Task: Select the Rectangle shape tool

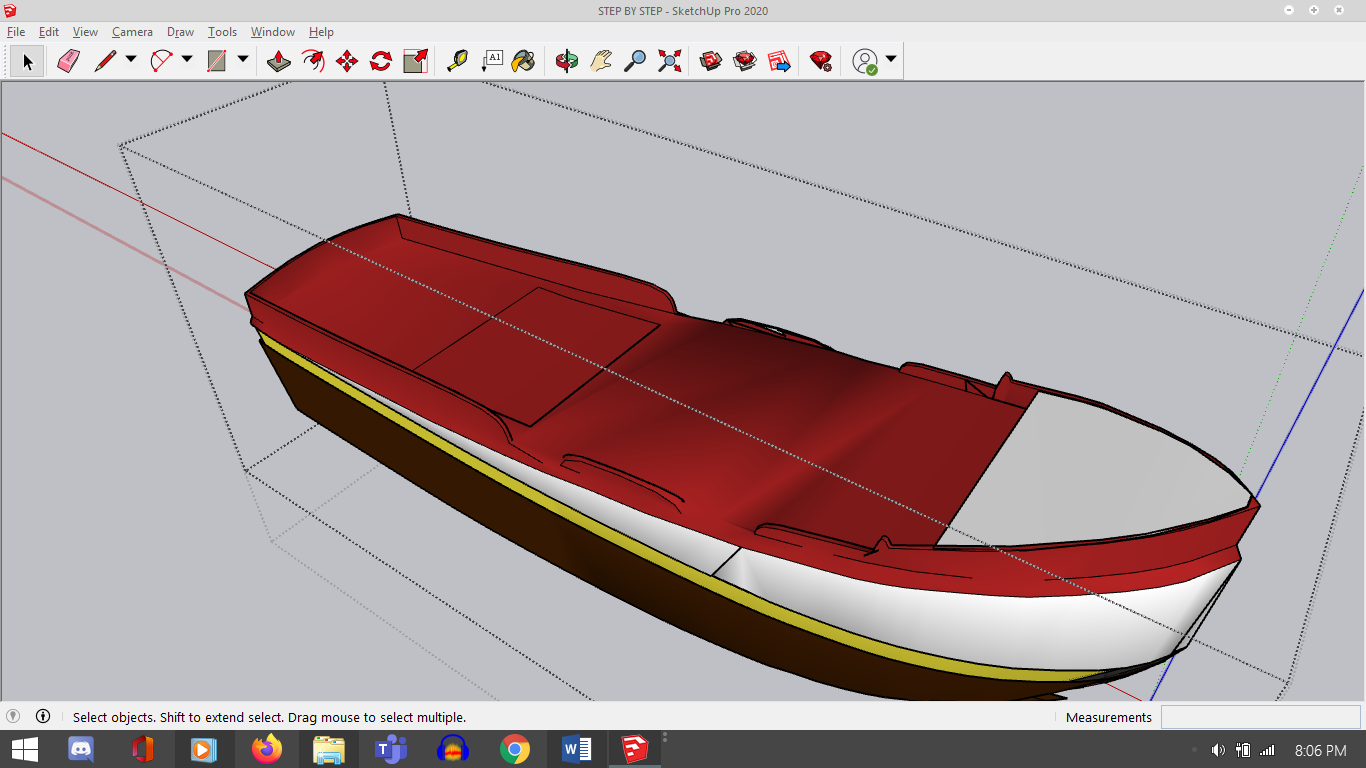Action: (x=217, y=61)
